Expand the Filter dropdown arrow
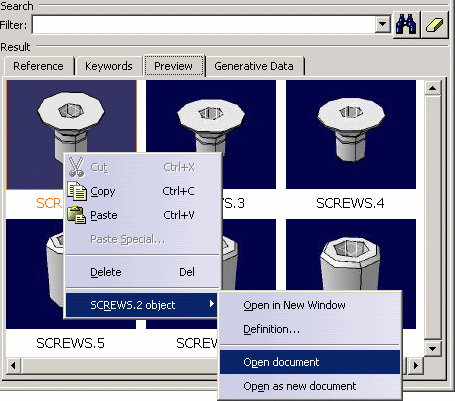This screenshot has height=401, width=455. tap(383, 24)
